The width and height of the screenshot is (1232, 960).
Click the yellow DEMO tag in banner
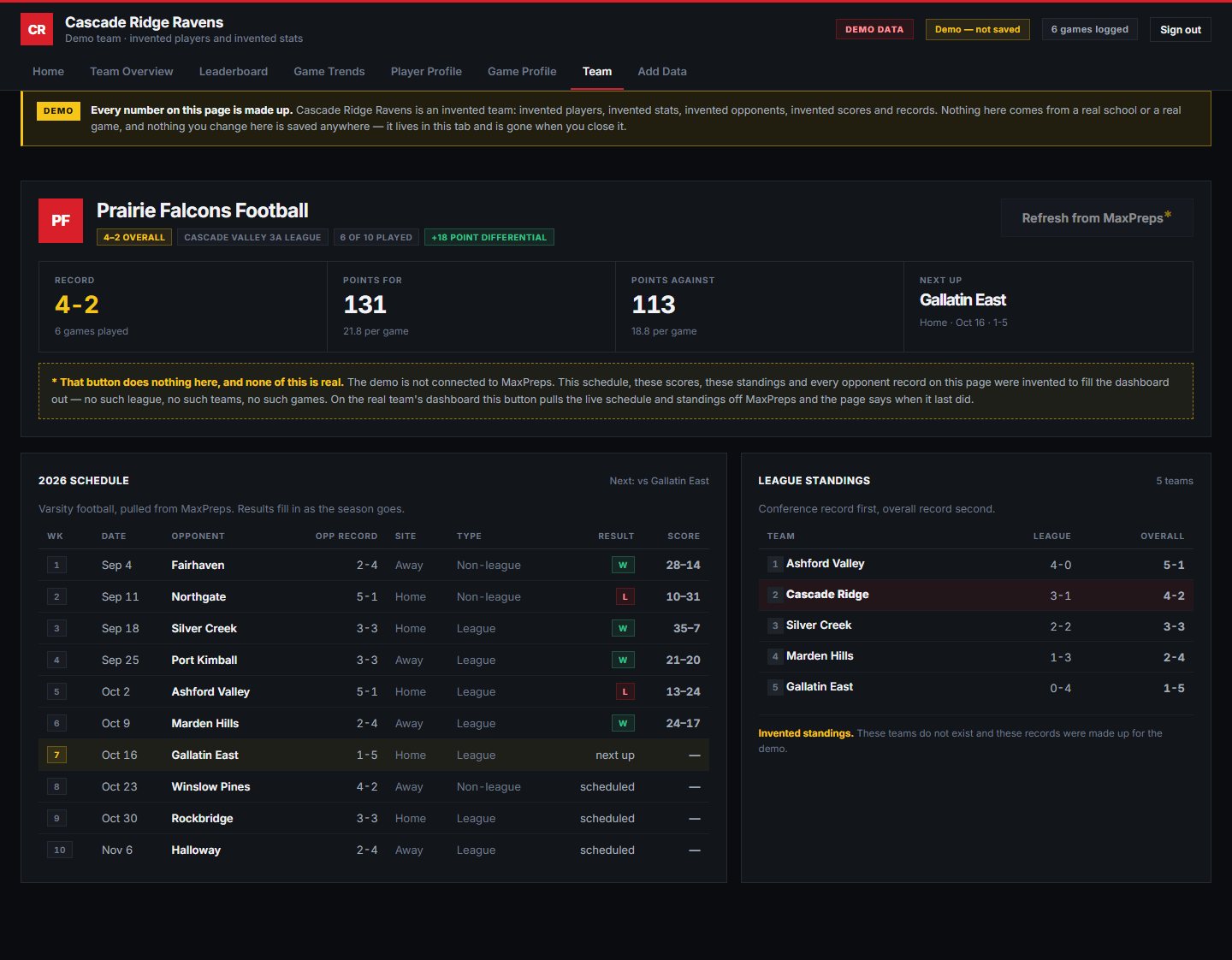pyautogui.click(x=58, y=110)
